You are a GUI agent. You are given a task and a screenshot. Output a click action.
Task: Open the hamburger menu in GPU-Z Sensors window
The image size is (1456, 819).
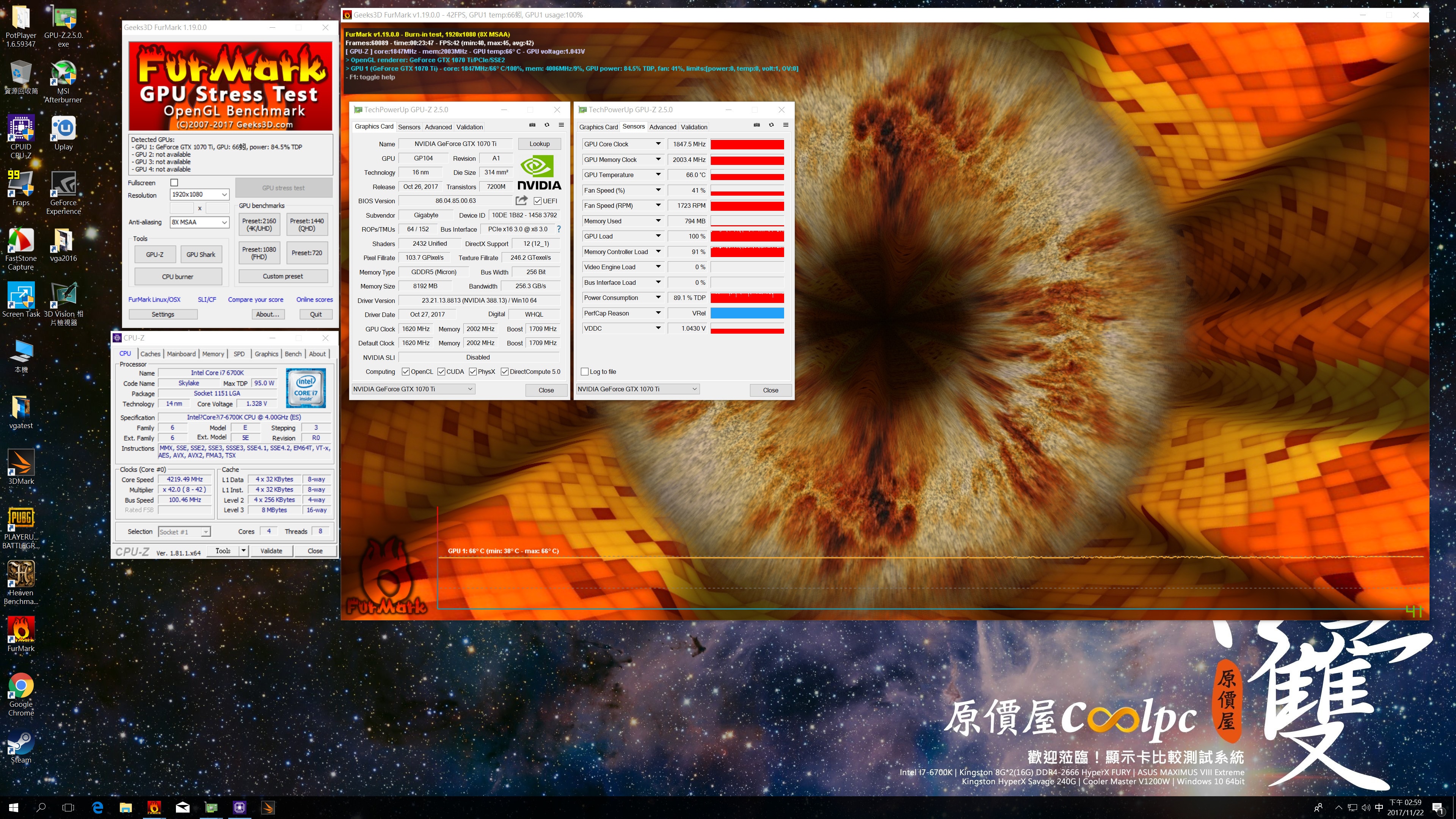(786, 125)
